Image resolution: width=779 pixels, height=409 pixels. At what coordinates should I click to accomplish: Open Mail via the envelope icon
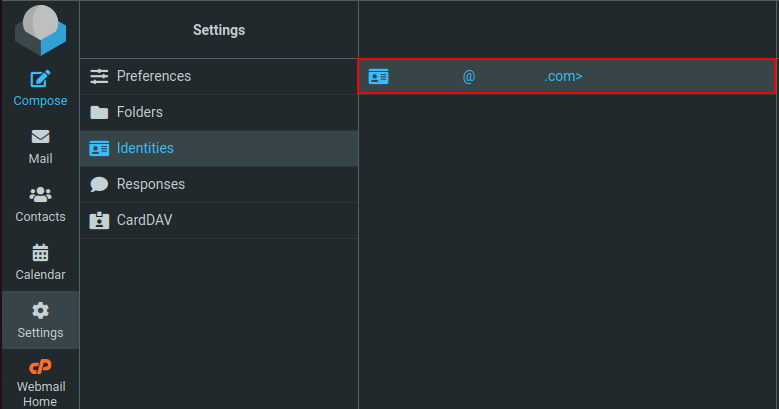[x=40, y=137]
